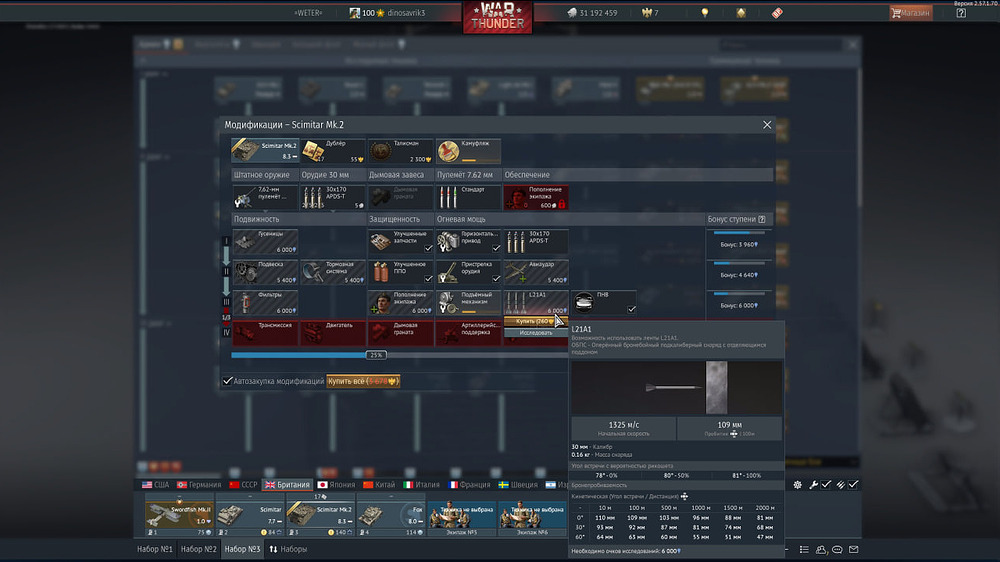Screen dimensions: 1000x562
Task: Switch to the Япония nation tab
Action: point(336,485)
